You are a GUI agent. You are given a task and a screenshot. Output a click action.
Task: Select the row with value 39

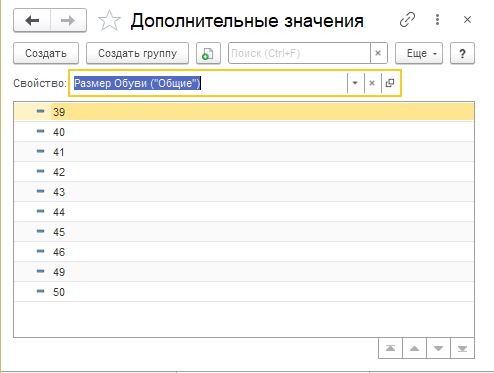[244, 112]
